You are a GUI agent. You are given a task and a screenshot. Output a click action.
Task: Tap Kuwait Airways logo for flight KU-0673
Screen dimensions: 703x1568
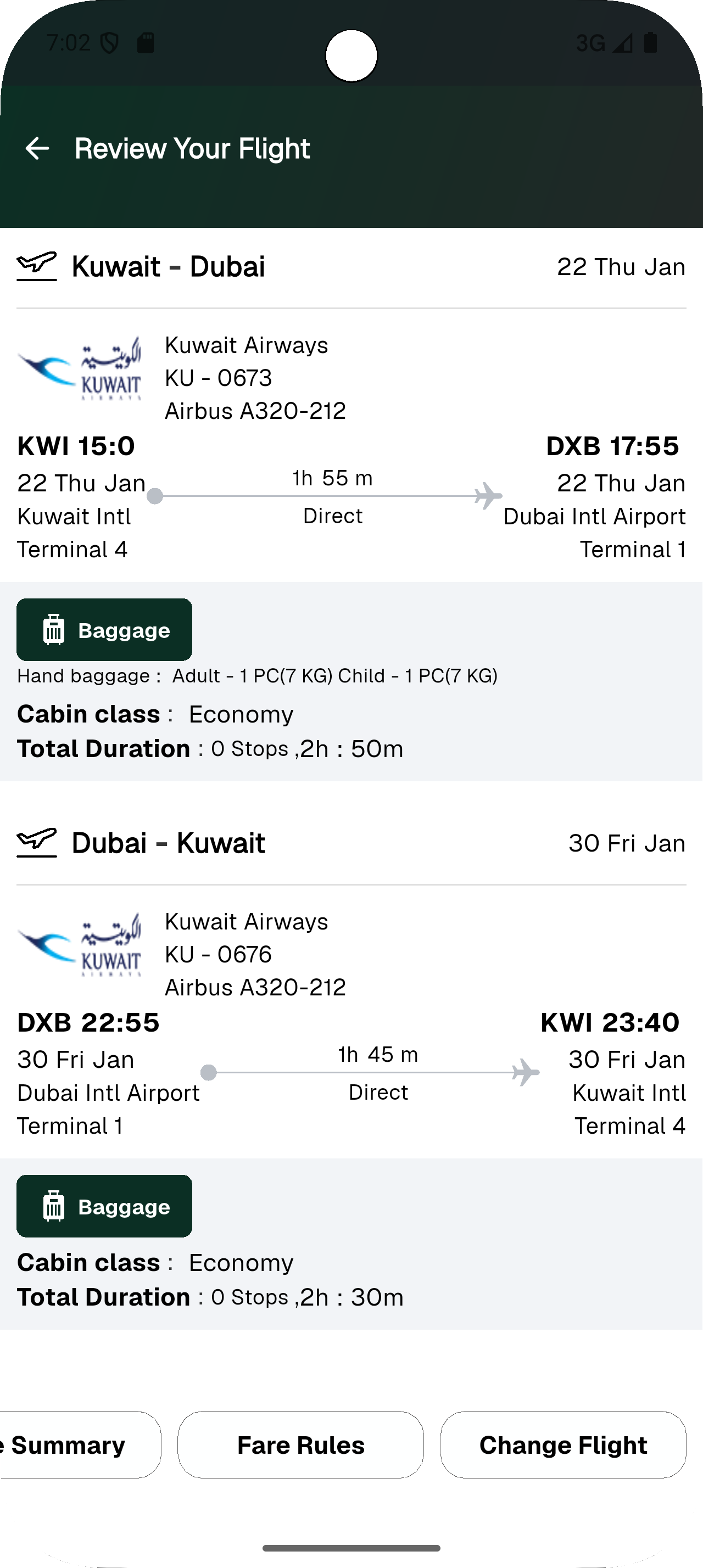tap(80, 369)
